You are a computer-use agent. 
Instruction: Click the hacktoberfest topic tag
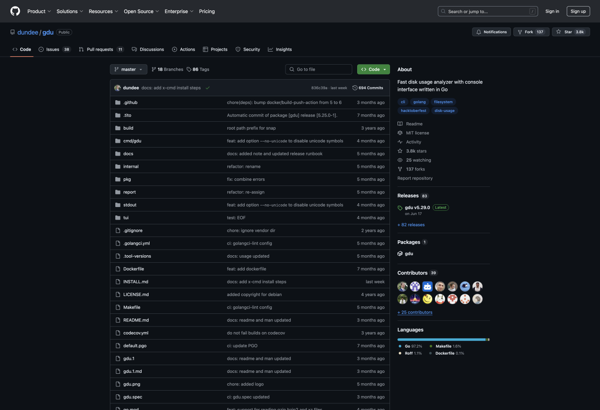[x=413, y=111]
